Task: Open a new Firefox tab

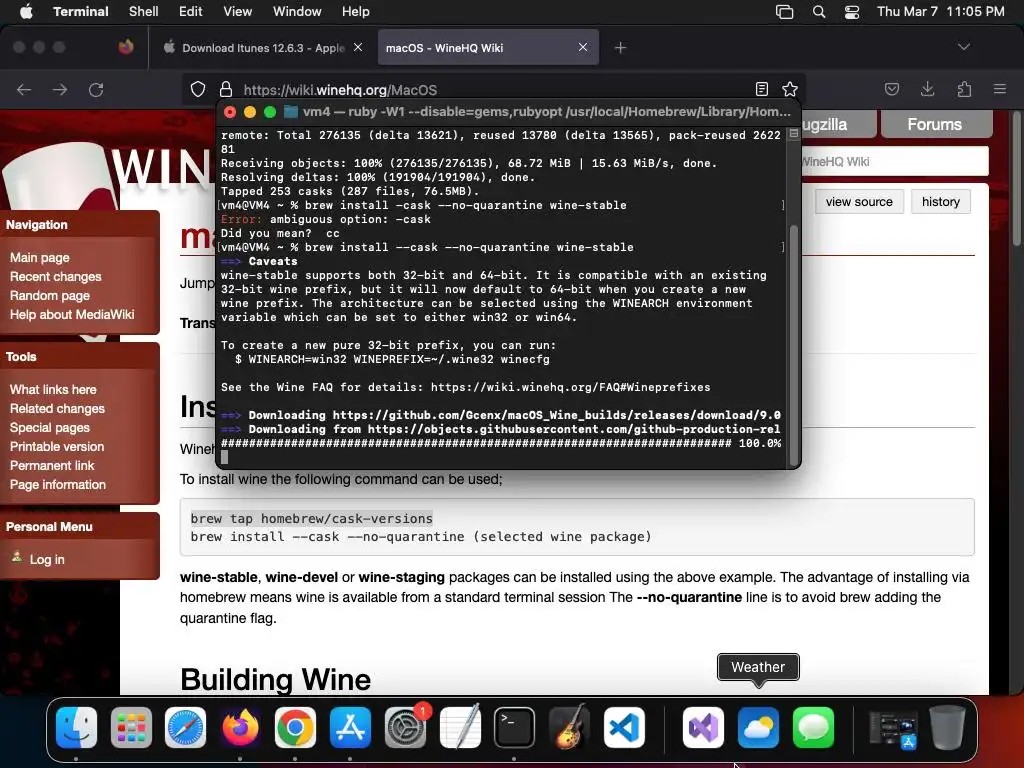Action: coord(620,48)
